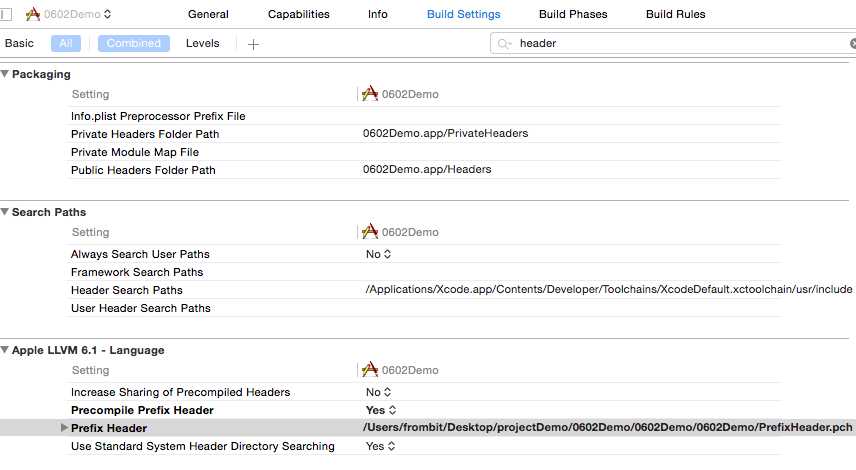
Task: Open Increase Sharing of Precompiled Headers dropdown
Action: 378,392
